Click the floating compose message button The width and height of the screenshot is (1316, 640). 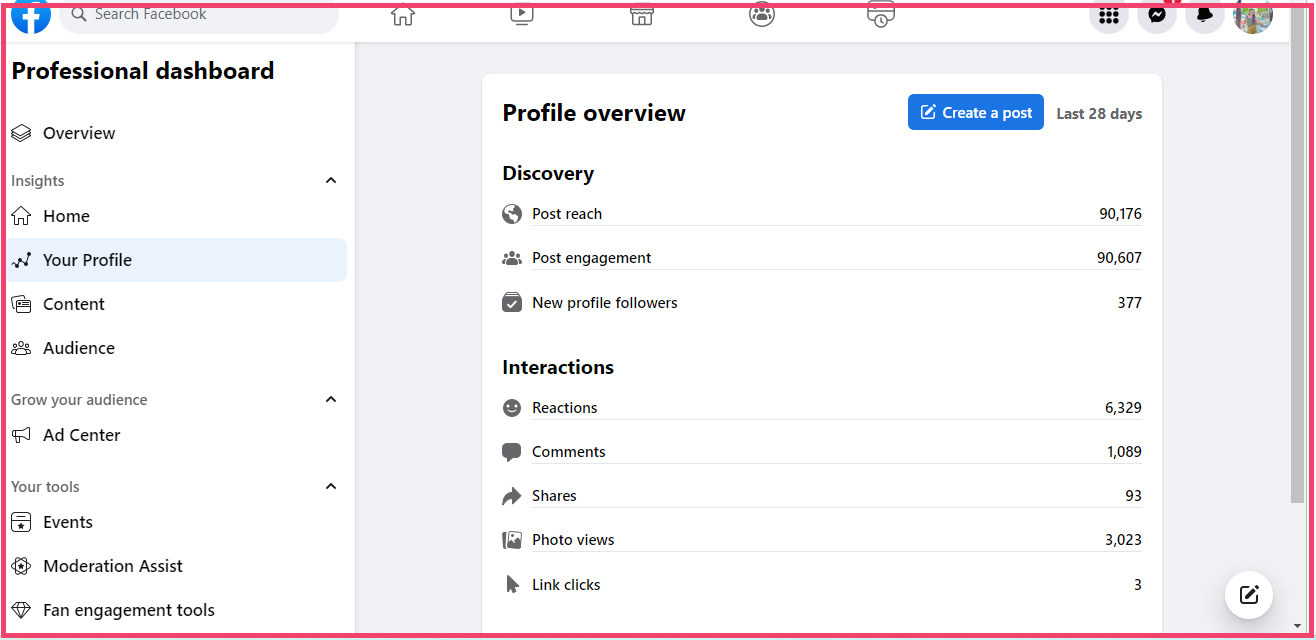1249,595
